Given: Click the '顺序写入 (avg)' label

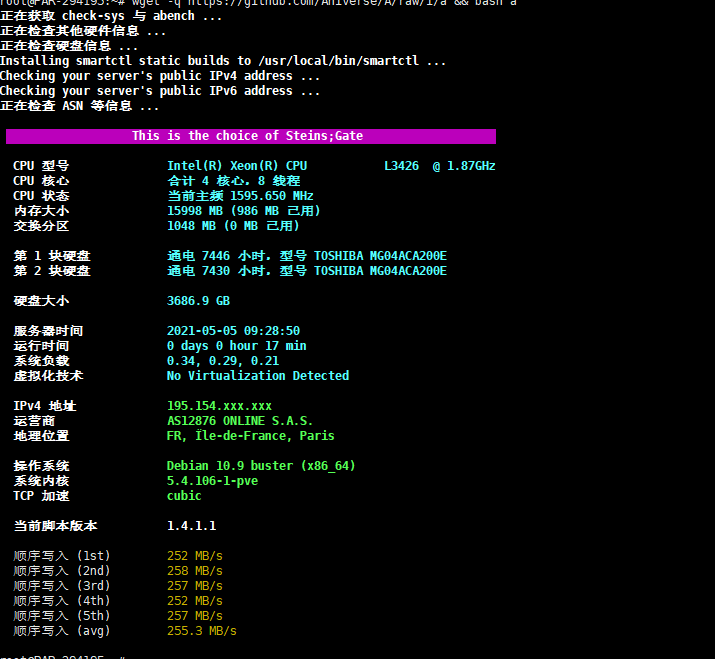Looking at the screenshot, I should click(62, 631).
